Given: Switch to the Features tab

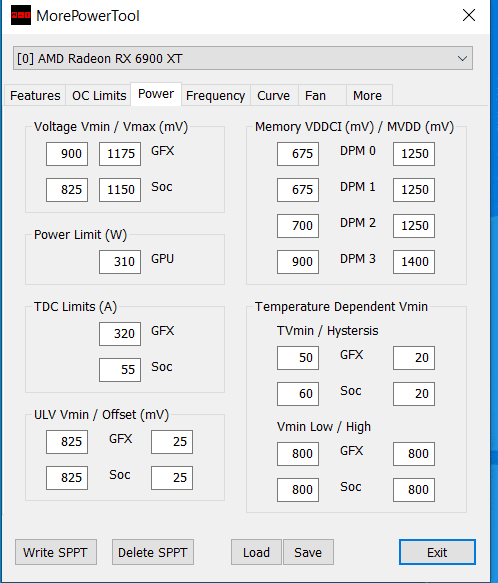Looking at the screenshot, I should 35,96.
